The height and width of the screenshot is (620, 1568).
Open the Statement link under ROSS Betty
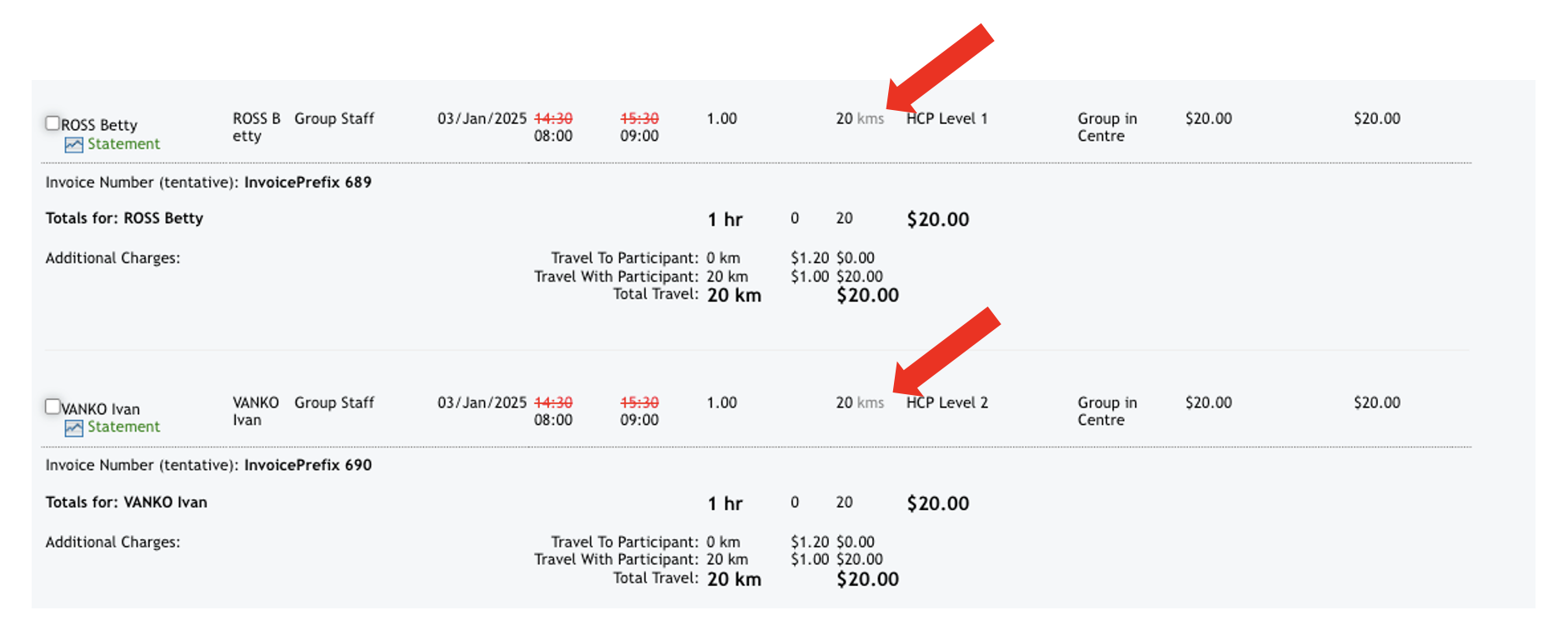[123, 144]
